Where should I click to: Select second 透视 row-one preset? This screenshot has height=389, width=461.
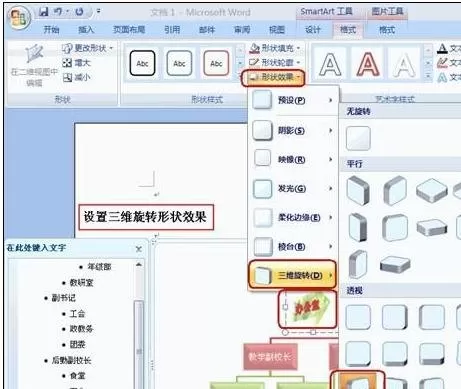pos(395,318)
